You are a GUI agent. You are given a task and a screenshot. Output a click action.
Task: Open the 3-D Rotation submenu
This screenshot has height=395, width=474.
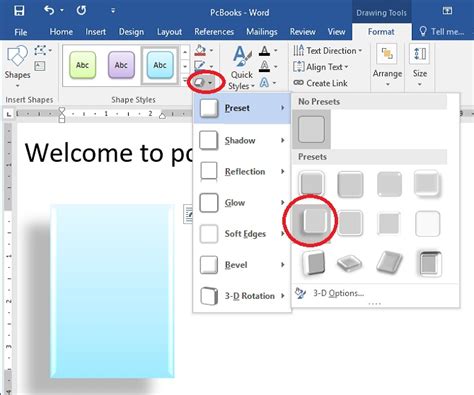click(x=242, y=296)
